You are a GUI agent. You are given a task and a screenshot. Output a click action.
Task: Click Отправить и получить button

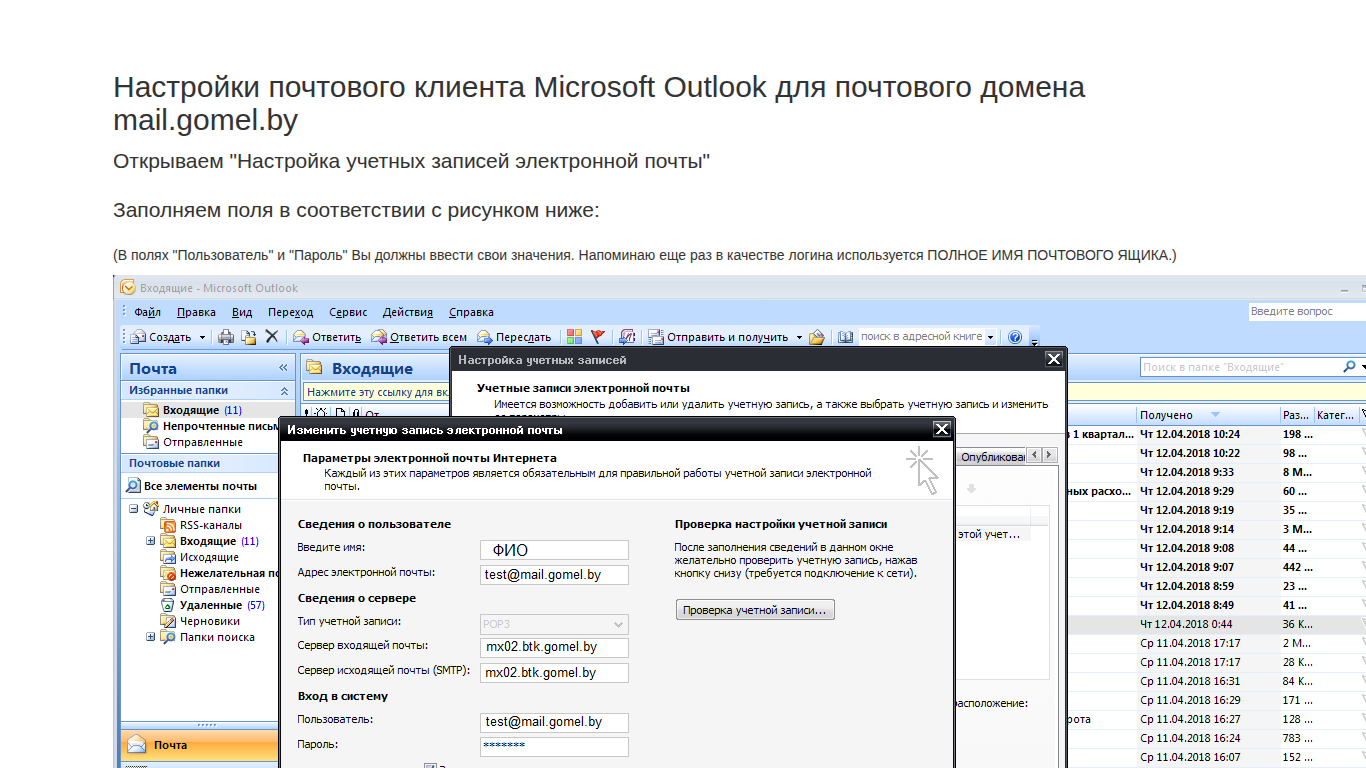[x=718, y=337]
